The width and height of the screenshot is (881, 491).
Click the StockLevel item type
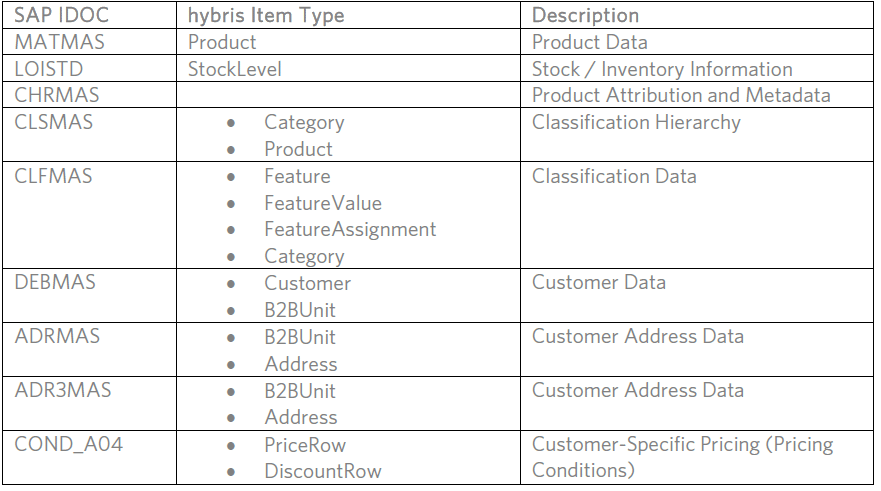click(x=235, y=69)
